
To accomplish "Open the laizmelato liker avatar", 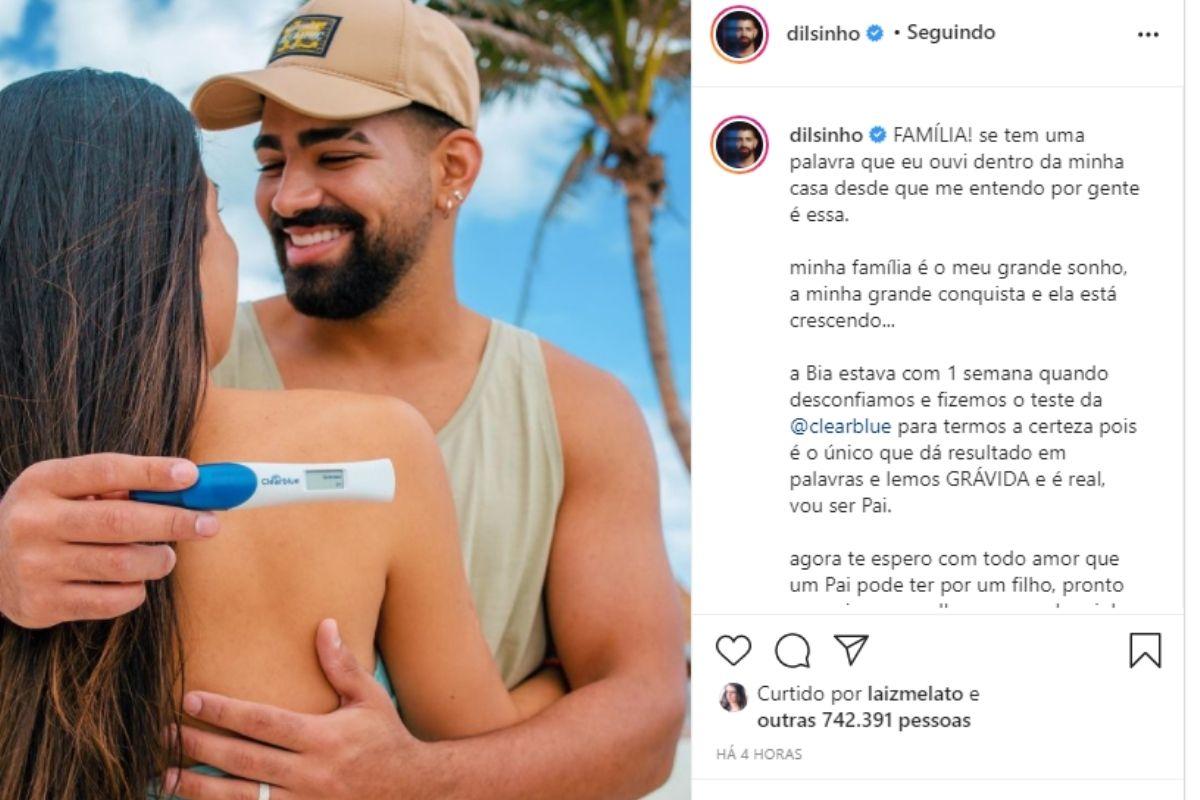I will [733, 697].
